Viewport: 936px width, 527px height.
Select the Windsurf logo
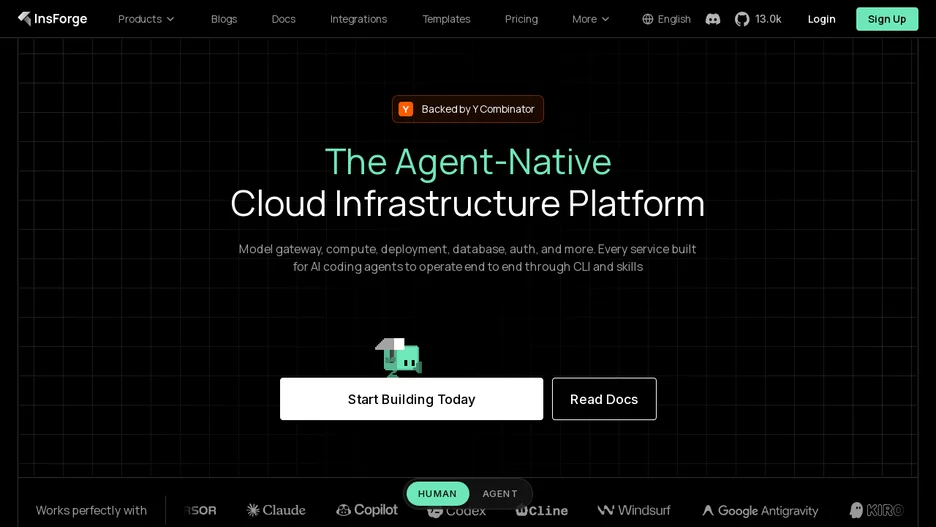[634, 510]
